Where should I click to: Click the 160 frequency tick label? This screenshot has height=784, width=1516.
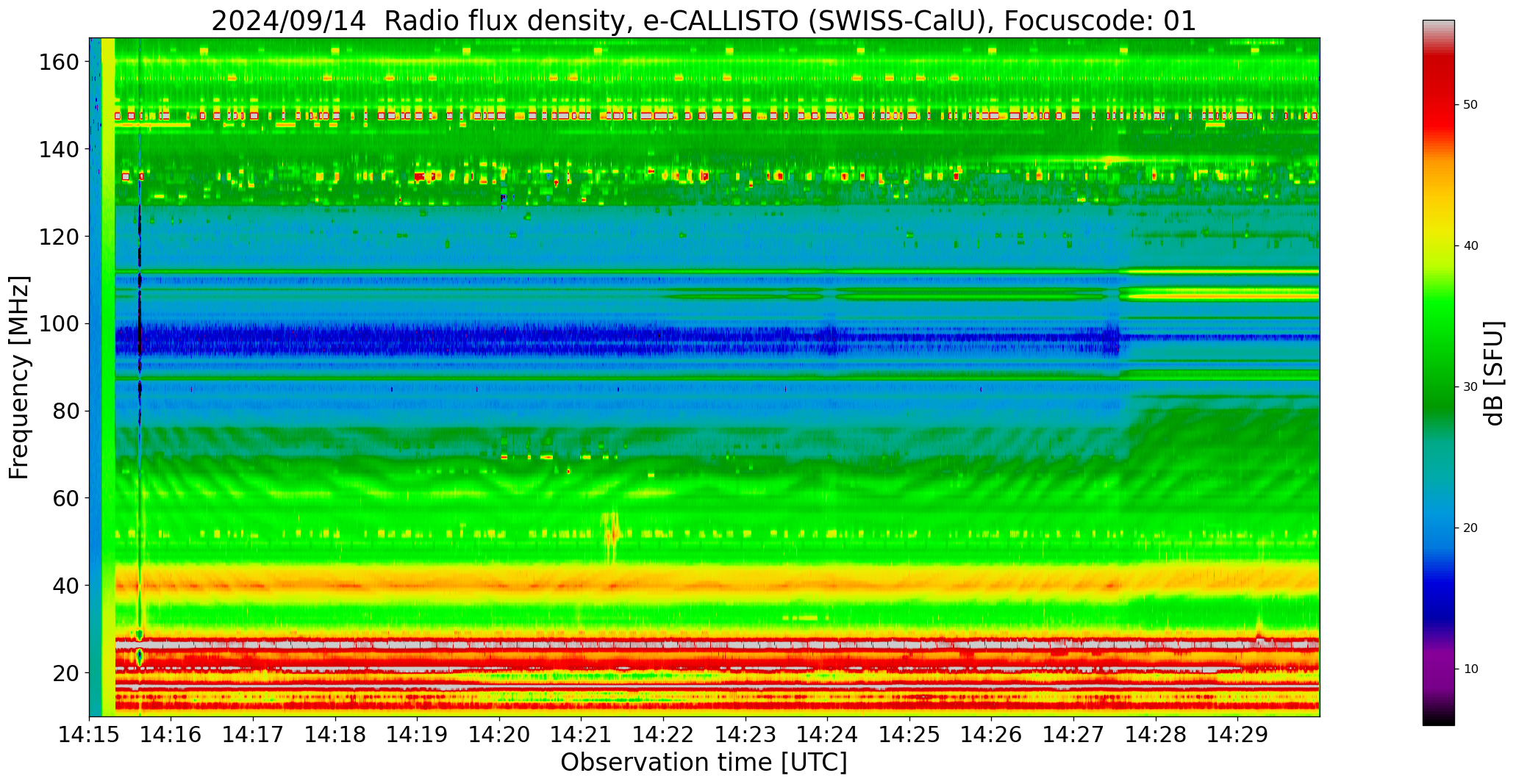59,62
